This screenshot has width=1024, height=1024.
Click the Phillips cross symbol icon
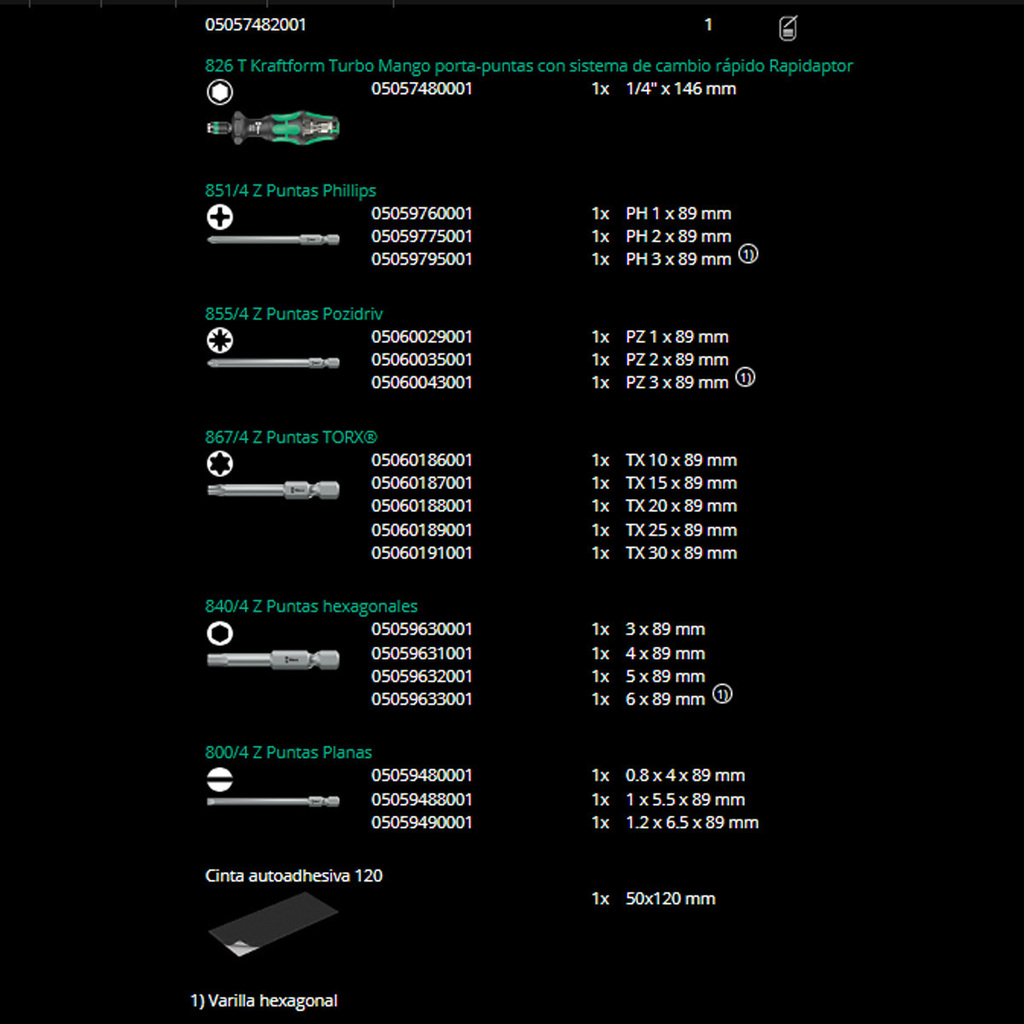tap(219, 217)
